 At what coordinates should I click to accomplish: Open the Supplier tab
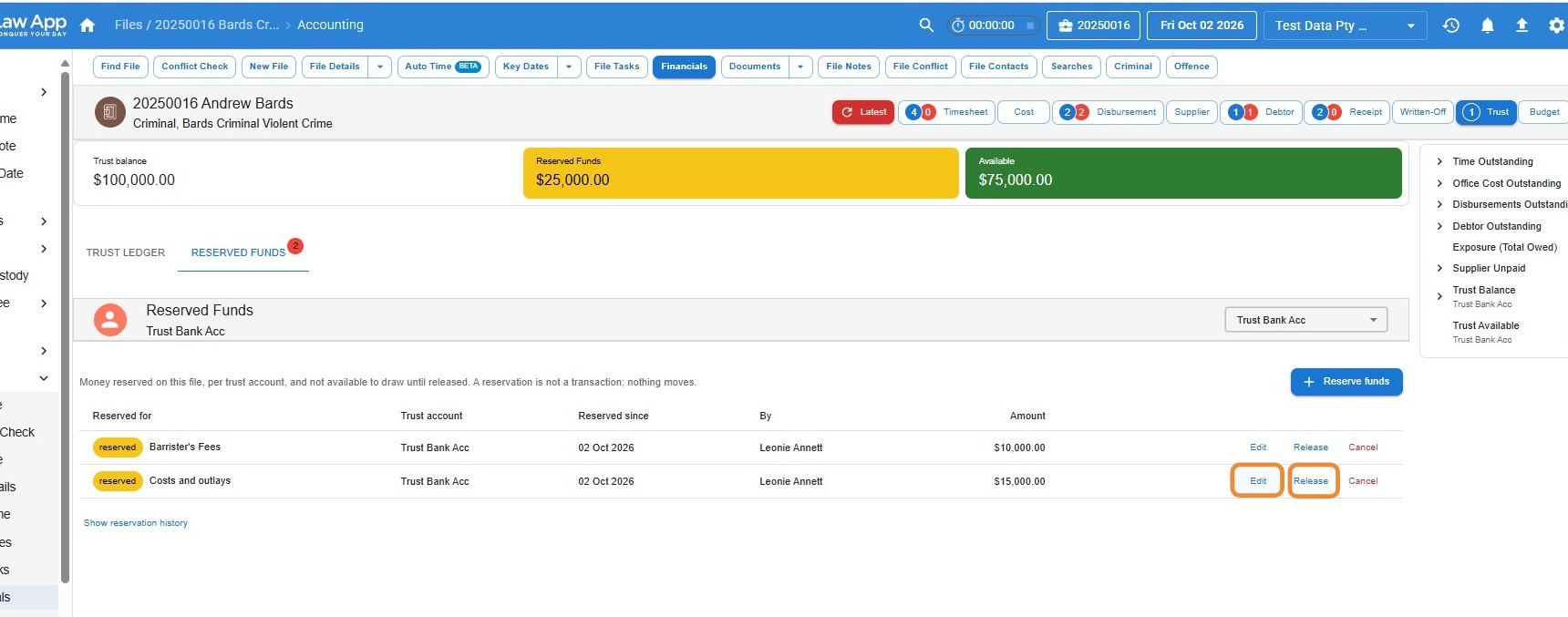pos(1191,112)
